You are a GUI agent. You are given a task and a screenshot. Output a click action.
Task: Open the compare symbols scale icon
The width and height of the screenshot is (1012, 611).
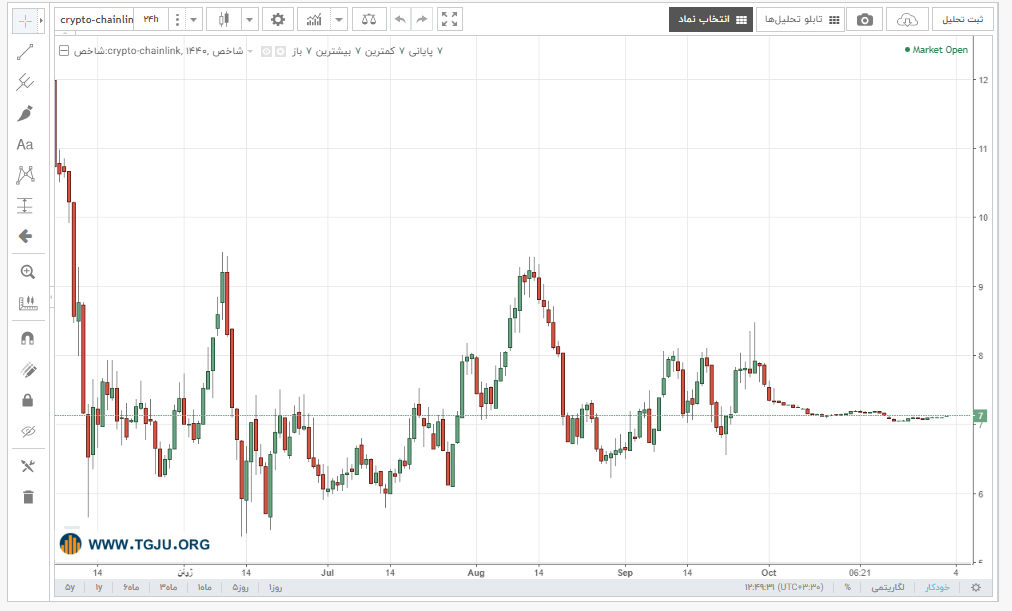pyautogui.click(x=369, y=19)
